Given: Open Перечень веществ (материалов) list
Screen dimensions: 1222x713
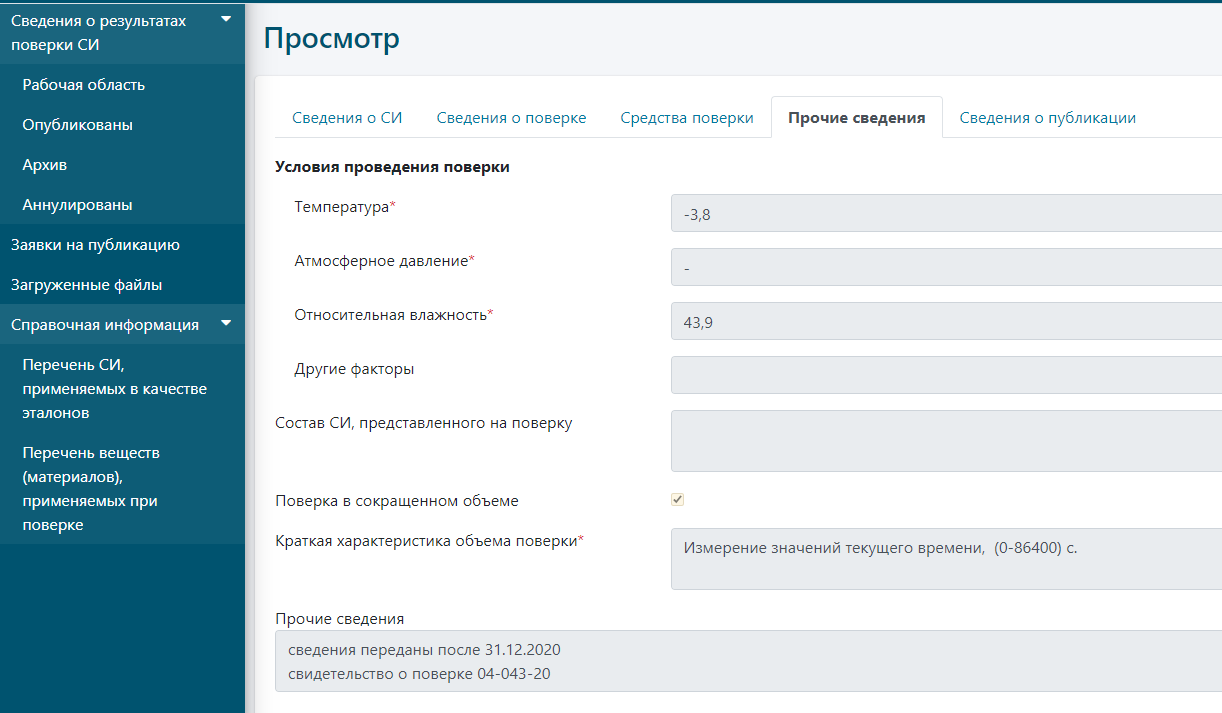Looking at the screenshot, I should [91, 488].
